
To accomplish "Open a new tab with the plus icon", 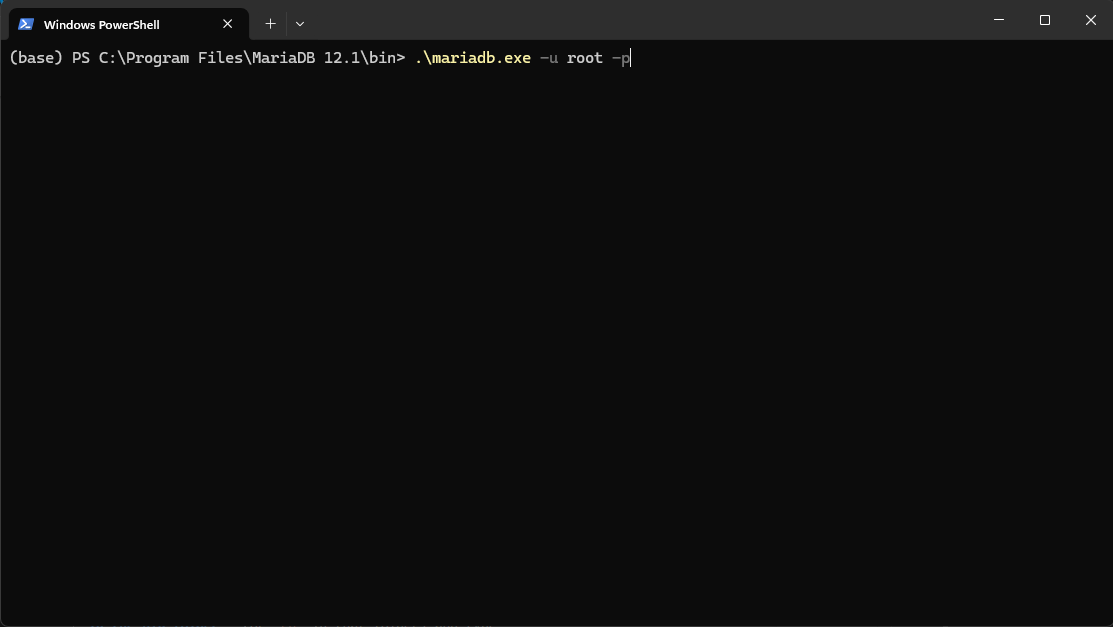I will [x=270, y=24].
